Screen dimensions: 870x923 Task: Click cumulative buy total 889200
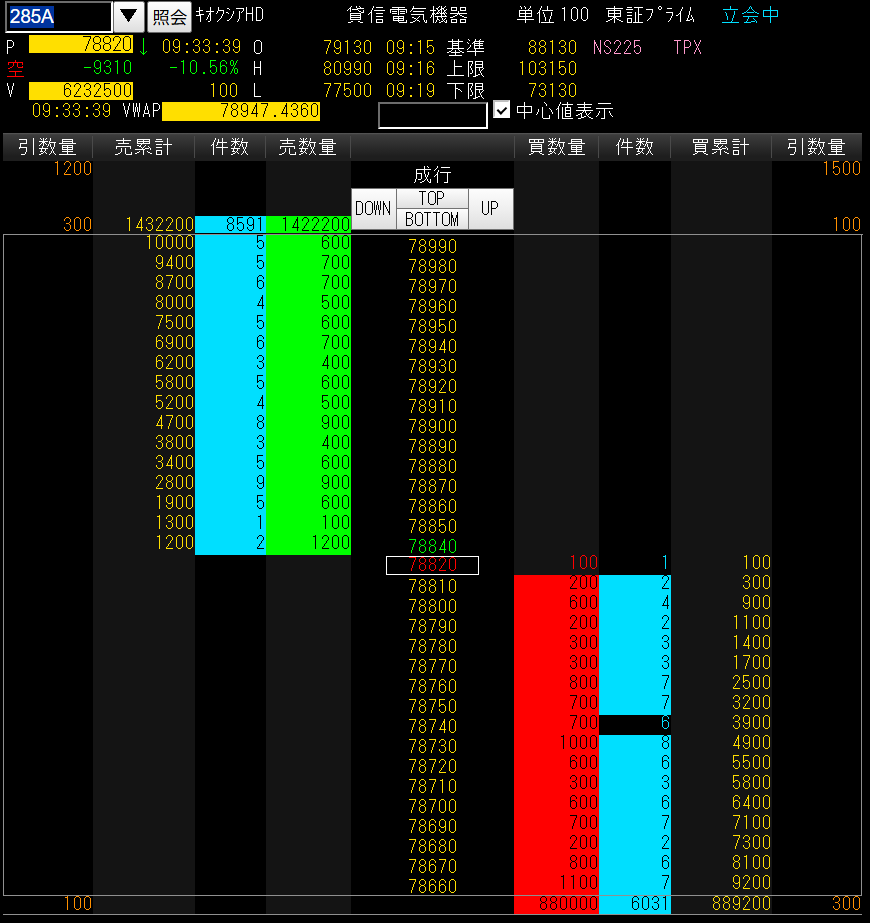[741, 904]
